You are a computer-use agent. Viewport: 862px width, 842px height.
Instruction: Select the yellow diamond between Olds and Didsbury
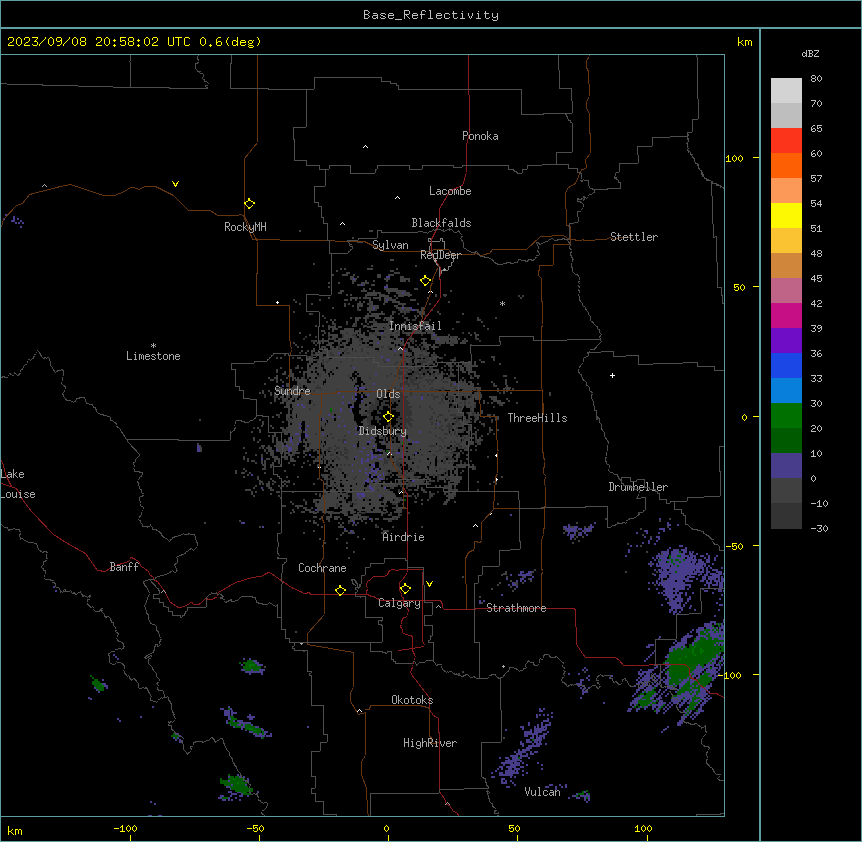coord(388,416)
